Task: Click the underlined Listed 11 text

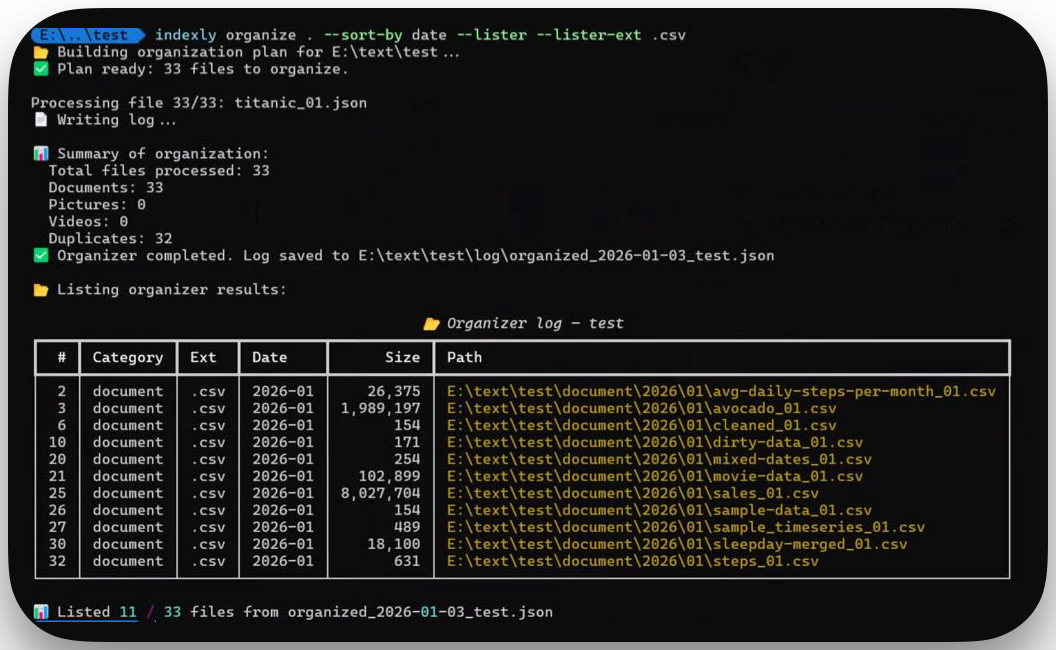Action: 96,612
